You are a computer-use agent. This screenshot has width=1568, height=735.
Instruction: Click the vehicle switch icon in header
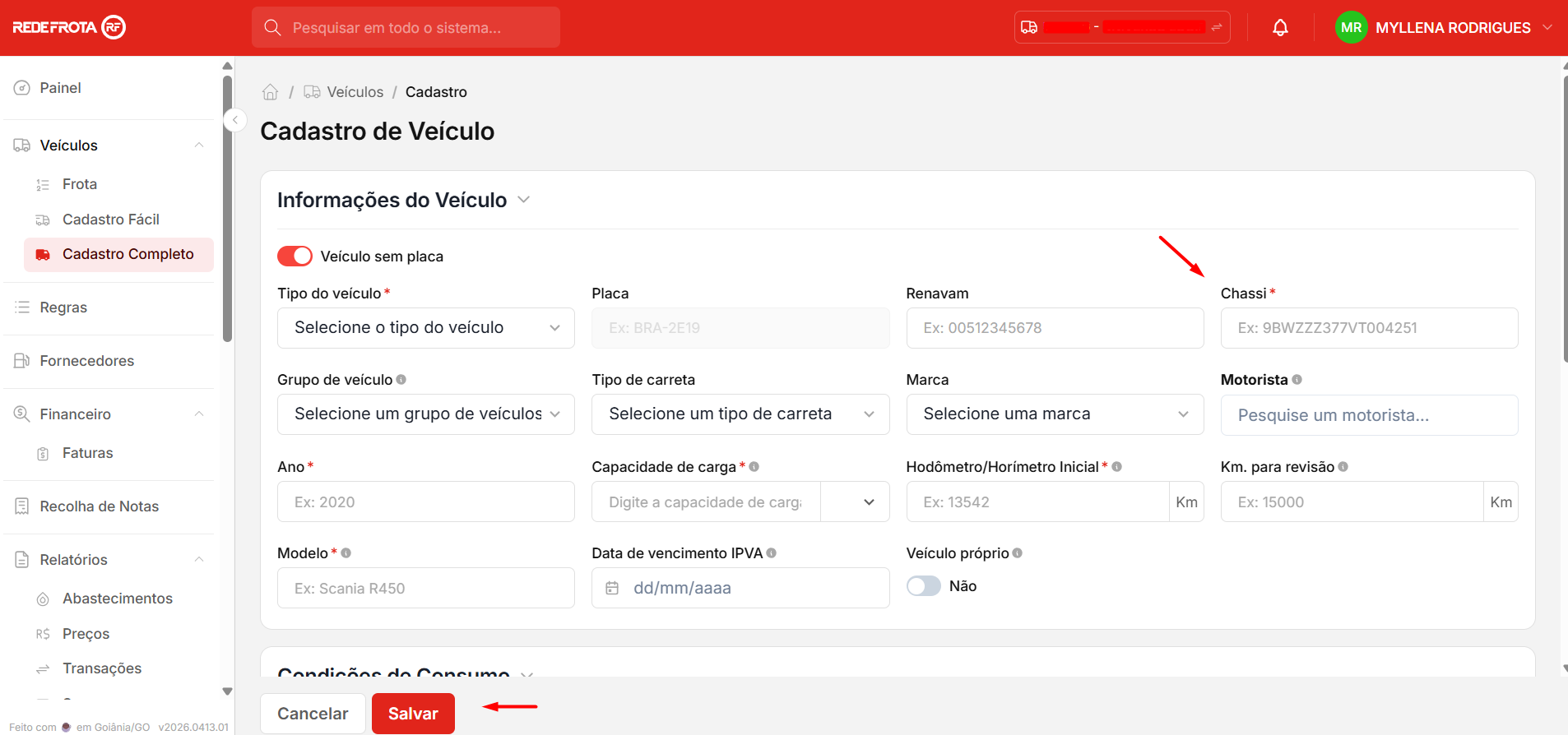coord(1216,27)
